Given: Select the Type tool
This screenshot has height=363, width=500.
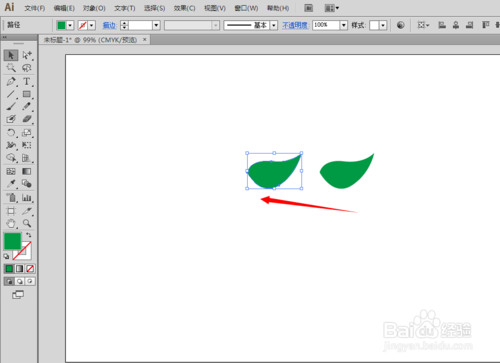Looking at the screenshot, I should 26,81.
